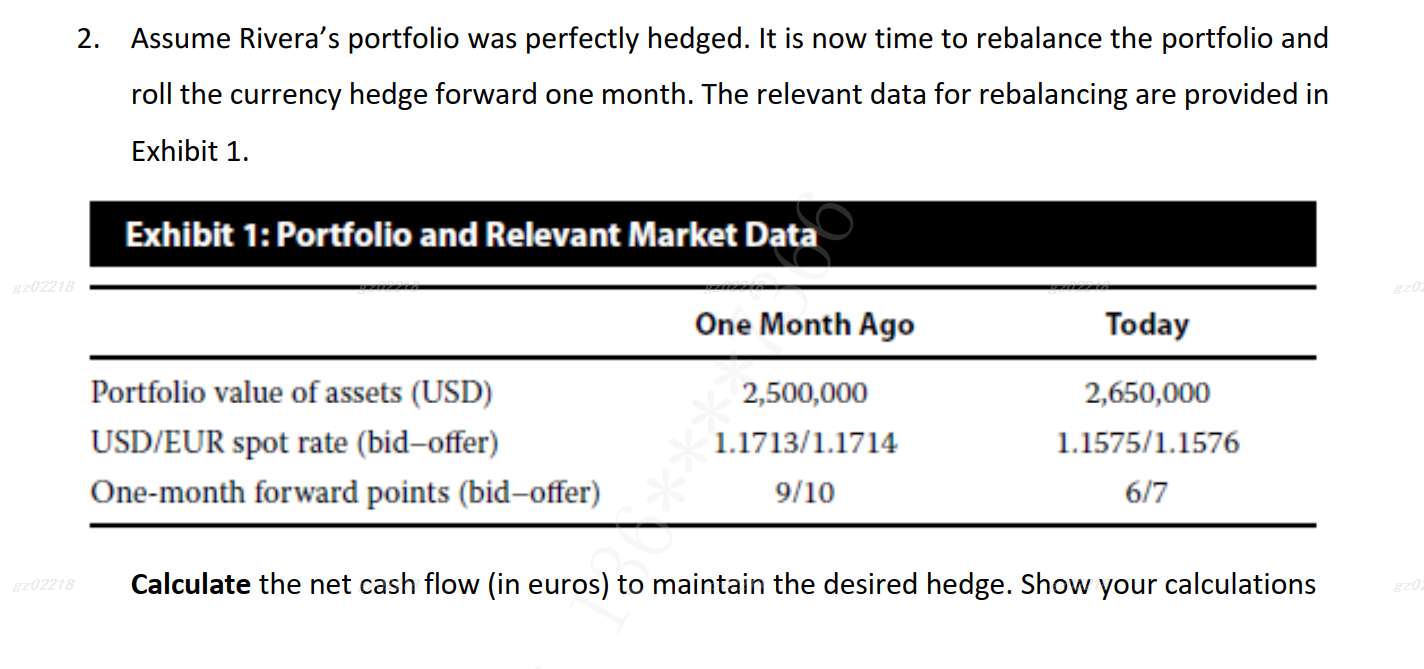Viewport: 1424px width, 669px height.
Task: Click the 2,500,000 portfolio value cell
Action: pyautogui.click(x=805, y=393)
